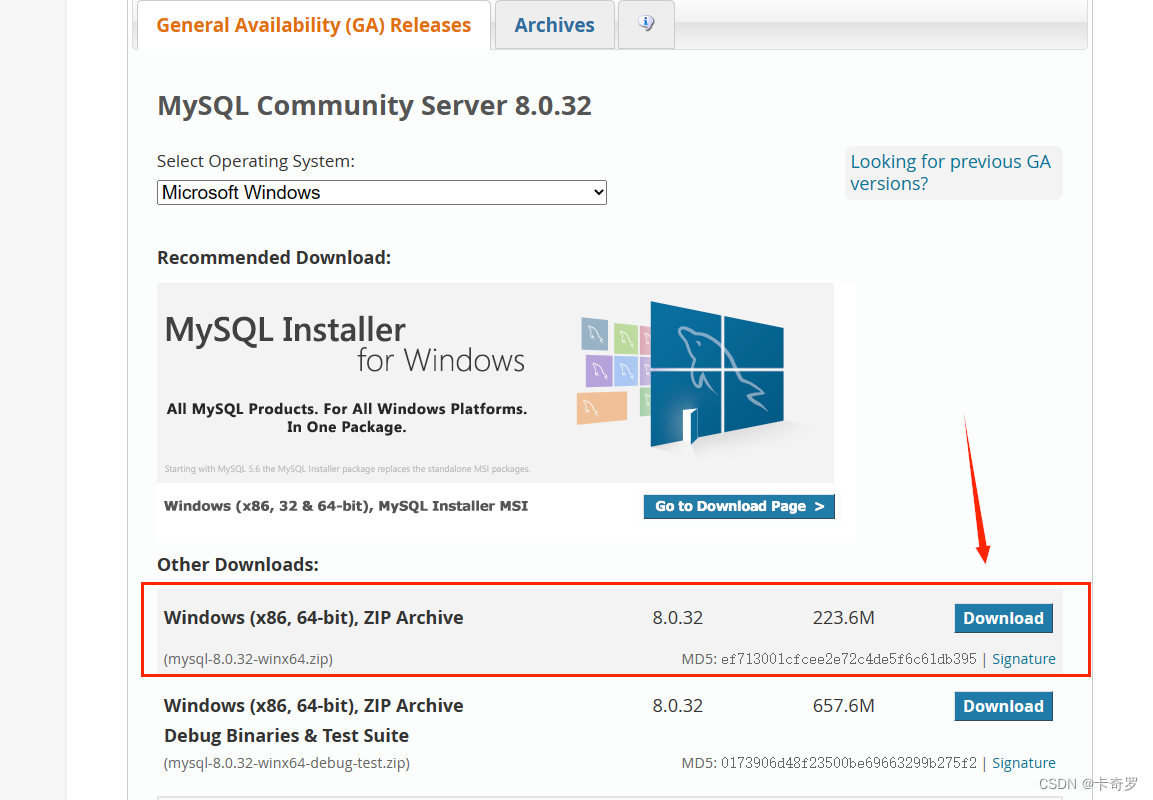The image size is (1153, 800).
Task: Click the MD5 0173906d48f23500be69663299b275f2 text
Action: coord(829,763)
